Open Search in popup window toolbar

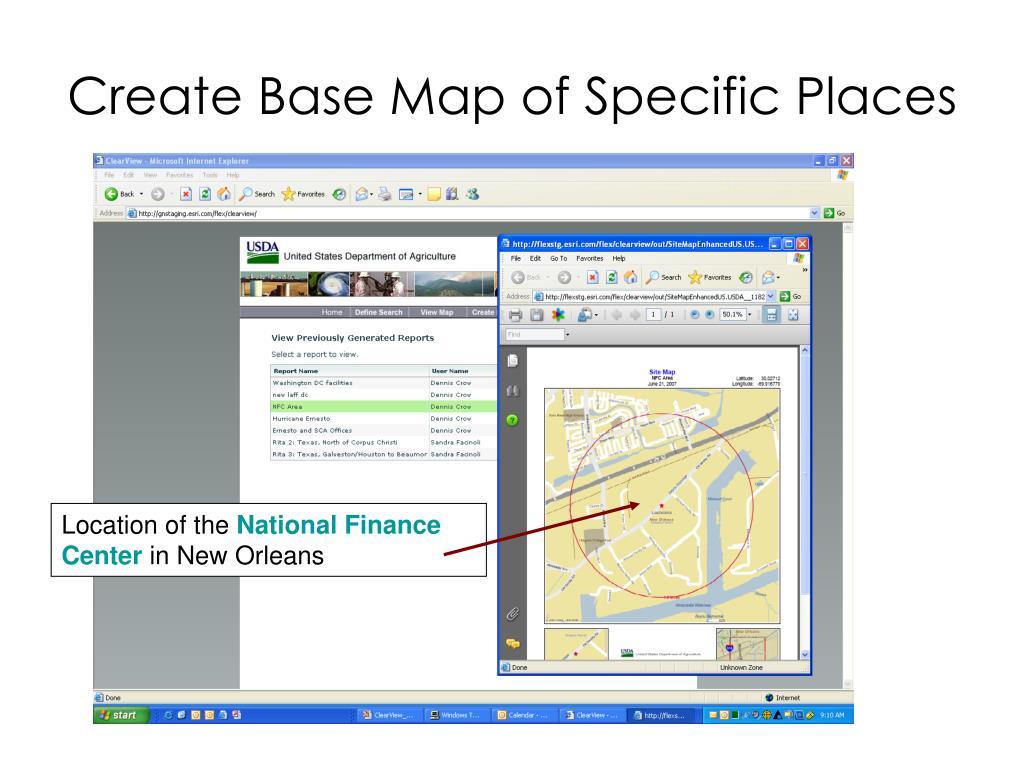click(664, 278)
